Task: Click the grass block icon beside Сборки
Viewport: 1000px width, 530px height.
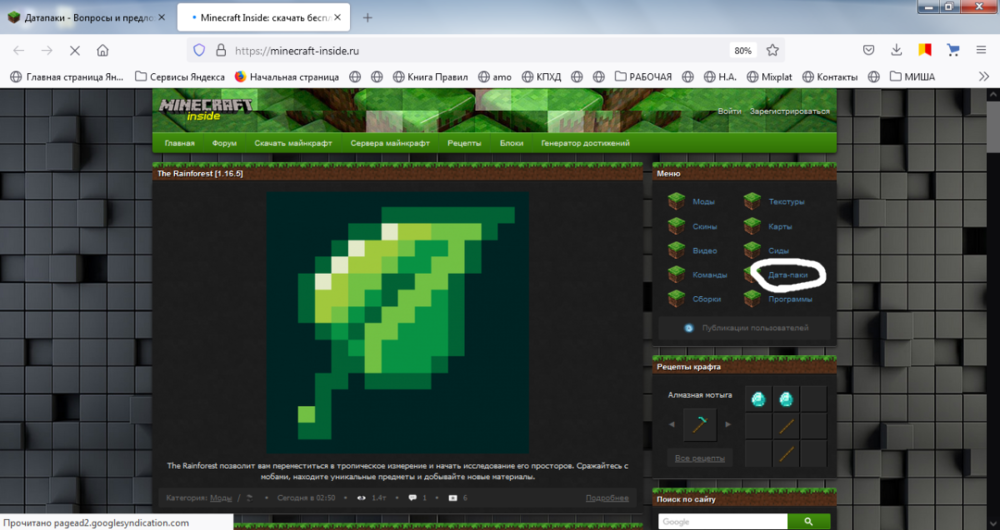Action: tap(676, 298)
